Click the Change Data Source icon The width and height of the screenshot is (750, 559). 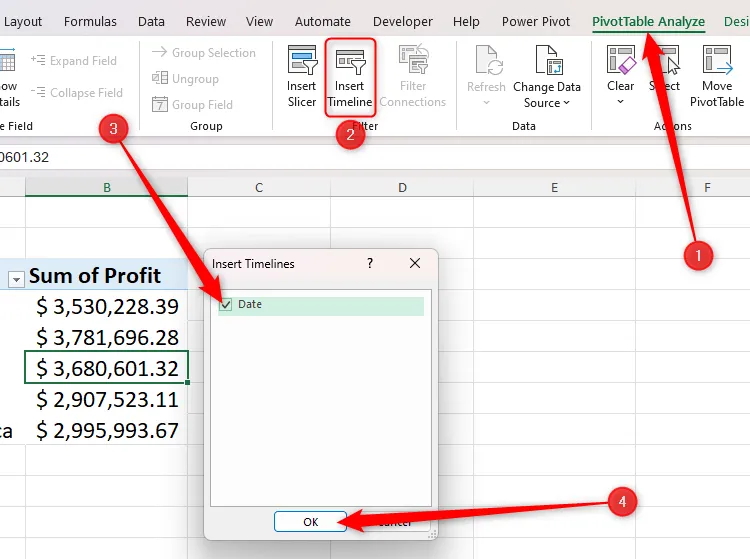549,60
